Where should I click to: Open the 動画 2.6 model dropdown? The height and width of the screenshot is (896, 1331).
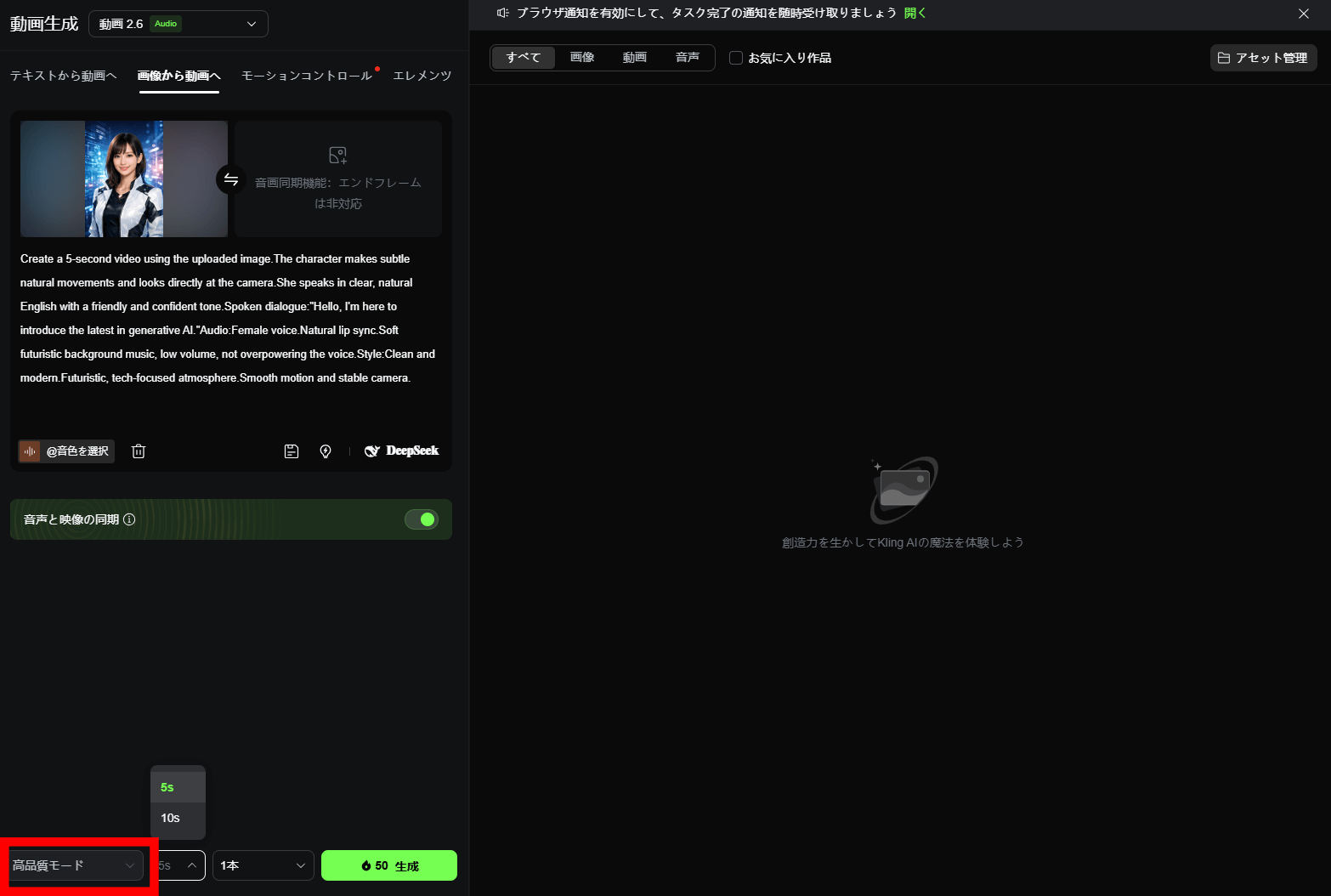(178, 24)
